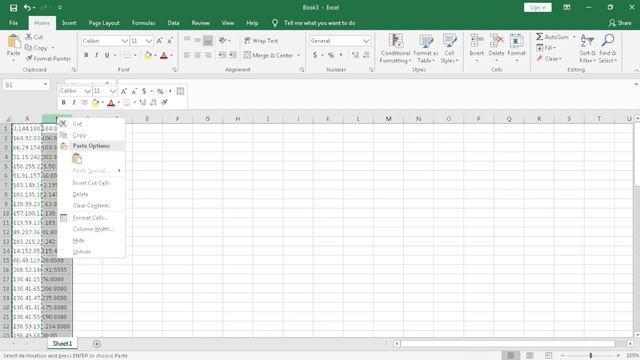Switch to the Formulas tab
The height and width of the screenshot is (360, 640).
tap(143, 23)
